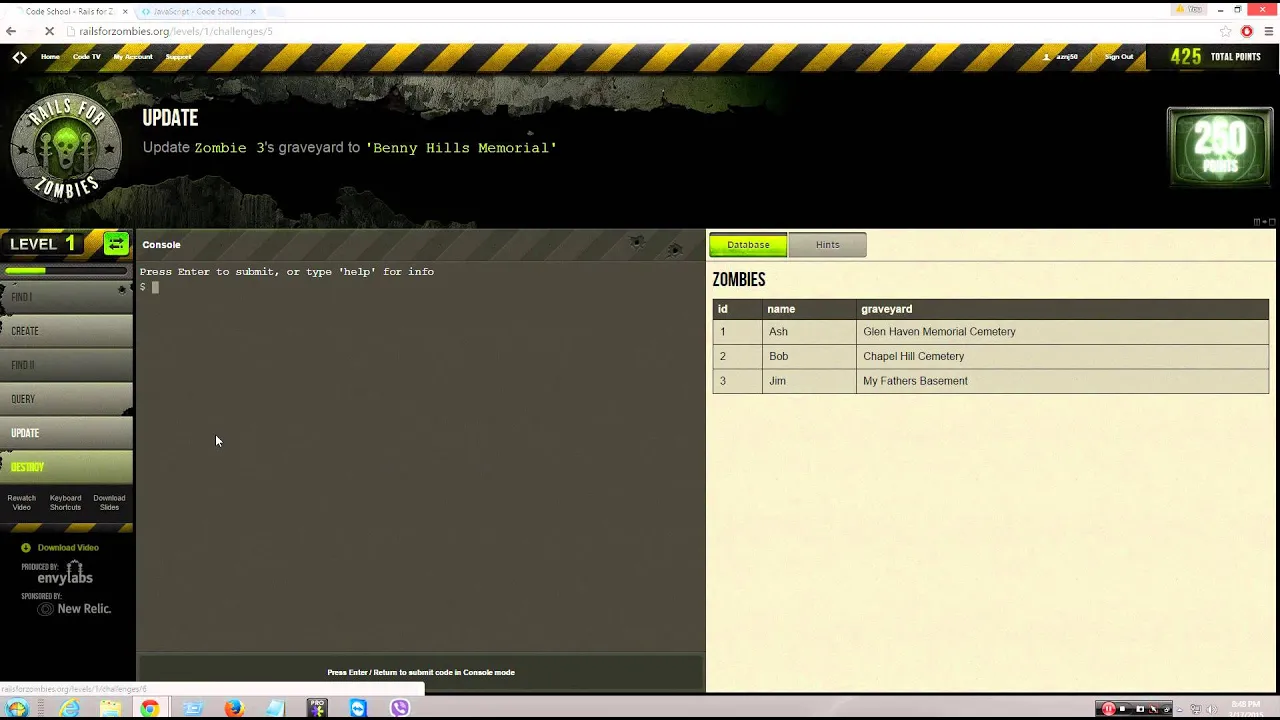Open Firefox from the taskbar
The height and width of the screenshot is (720, 1280).
pyautogui.click(x=234, y=708)
